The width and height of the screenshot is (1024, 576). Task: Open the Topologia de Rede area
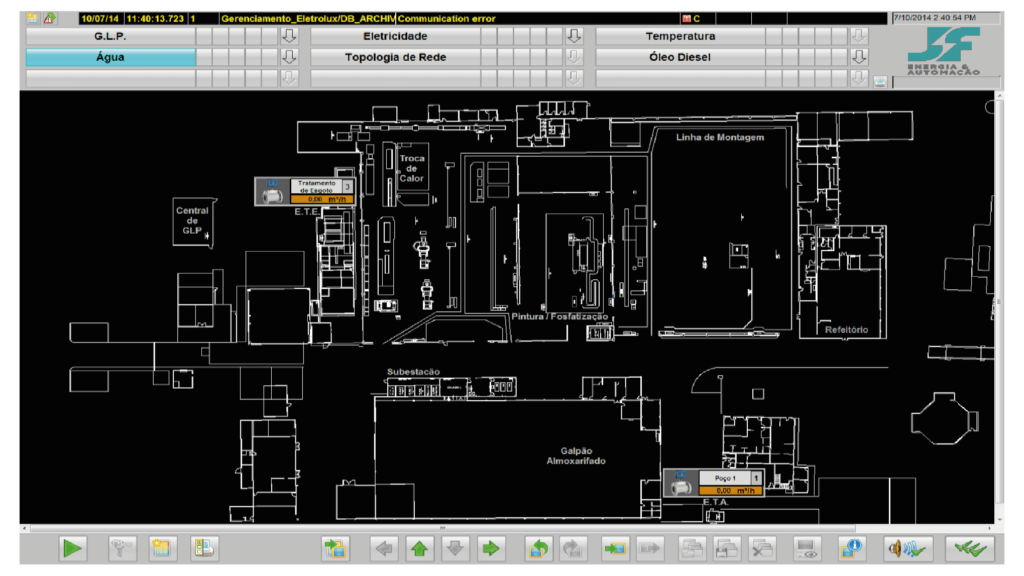396,57
